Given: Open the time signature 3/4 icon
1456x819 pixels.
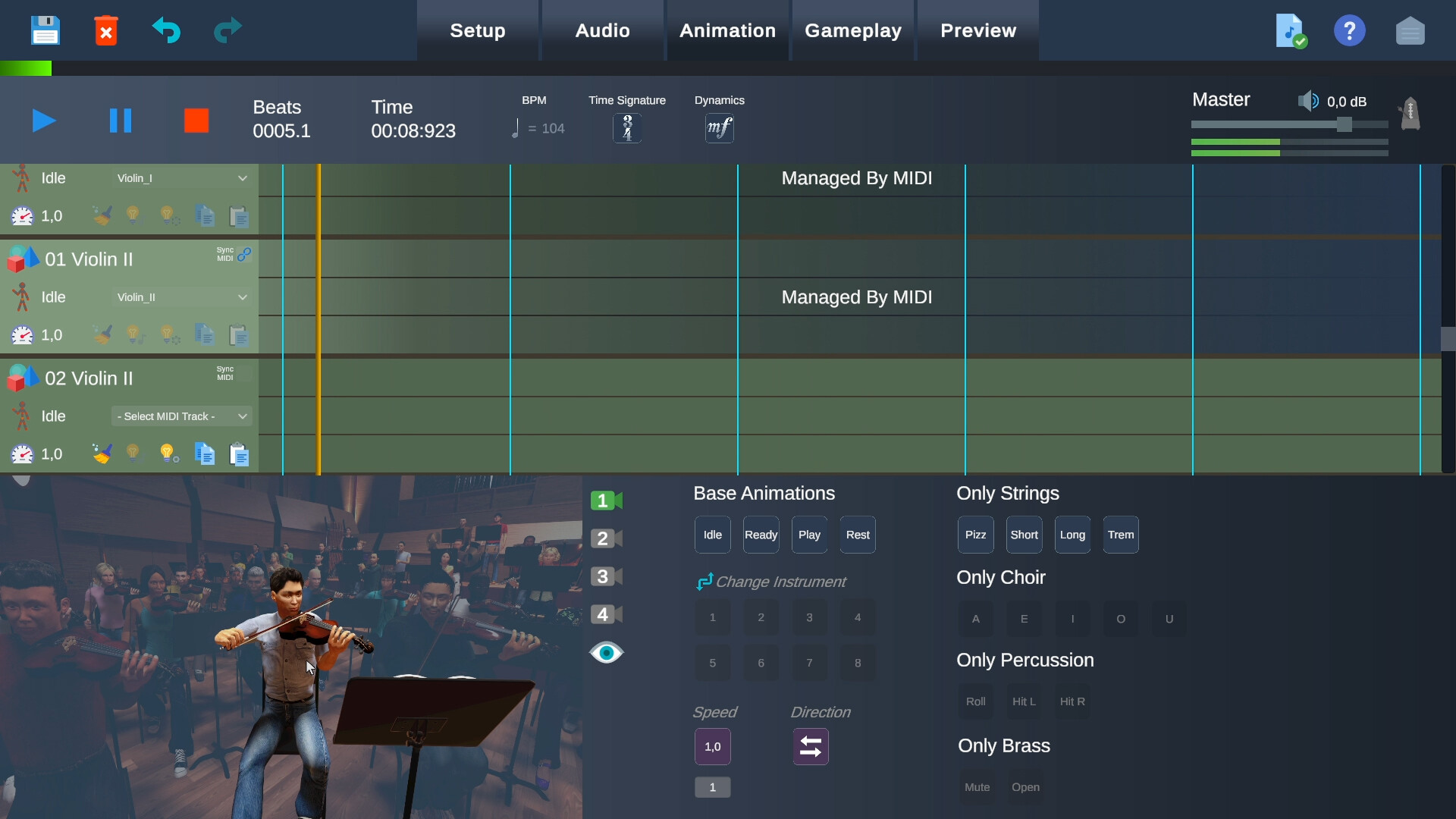Looking at the screenshot, I should [627, 128].
